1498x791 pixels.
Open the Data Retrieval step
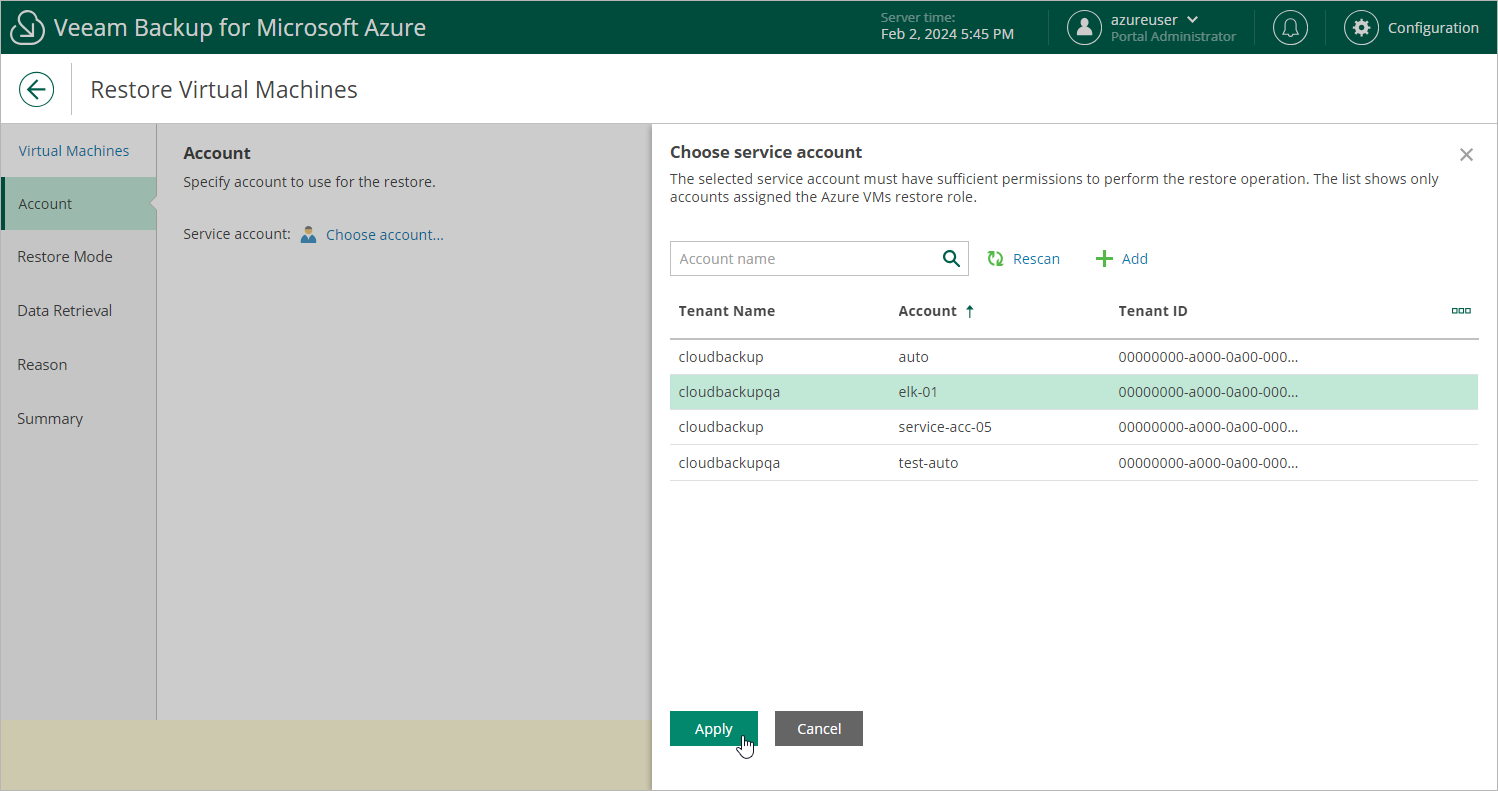65,311
